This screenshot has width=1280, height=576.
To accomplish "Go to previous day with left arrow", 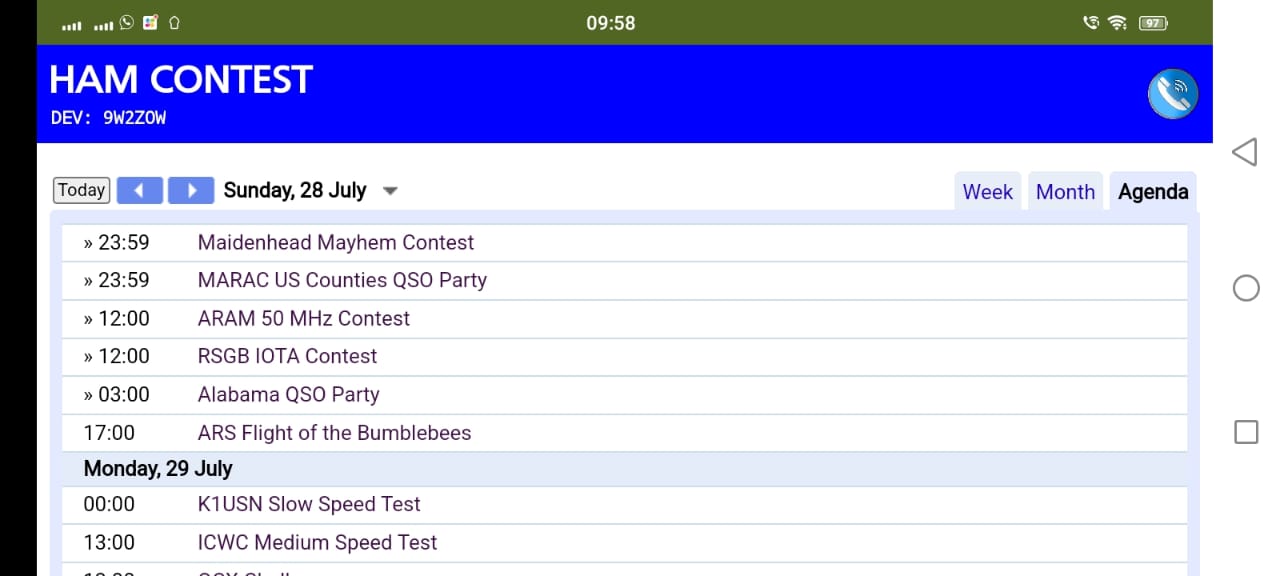I will click(140, 190).
